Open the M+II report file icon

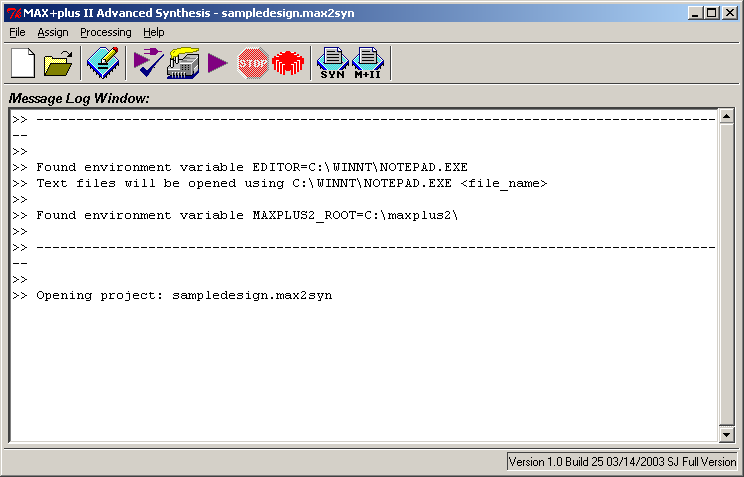(x=367, y=63)
